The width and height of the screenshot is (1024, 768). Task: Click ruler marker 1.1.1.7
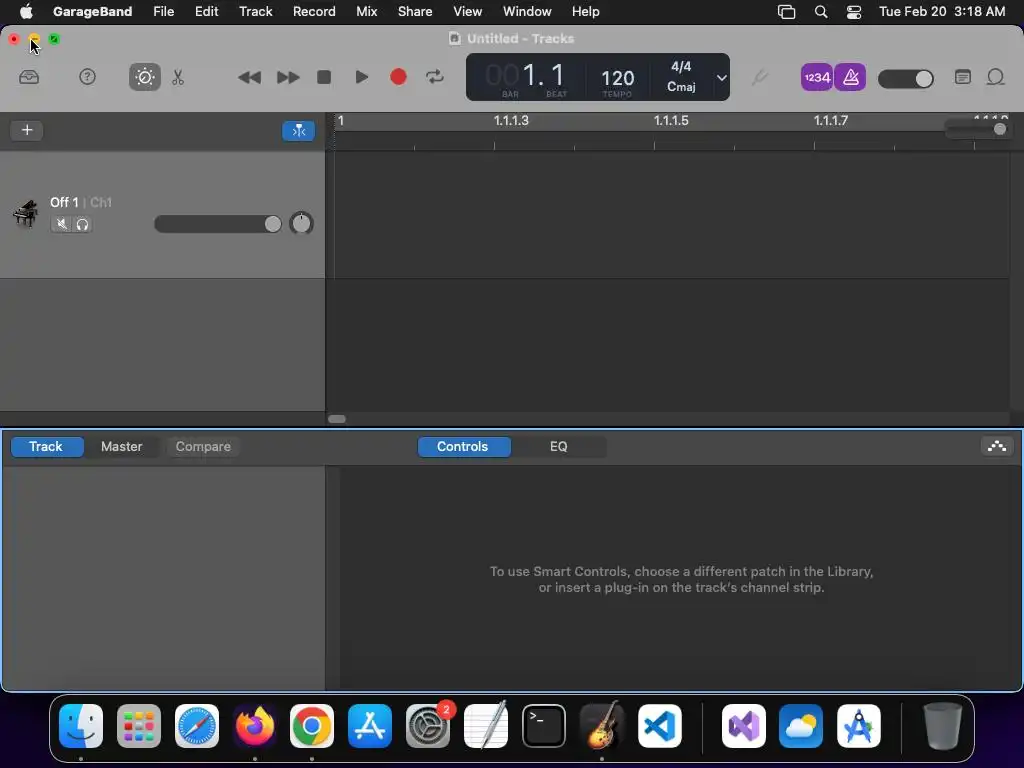tap(830, 120)
